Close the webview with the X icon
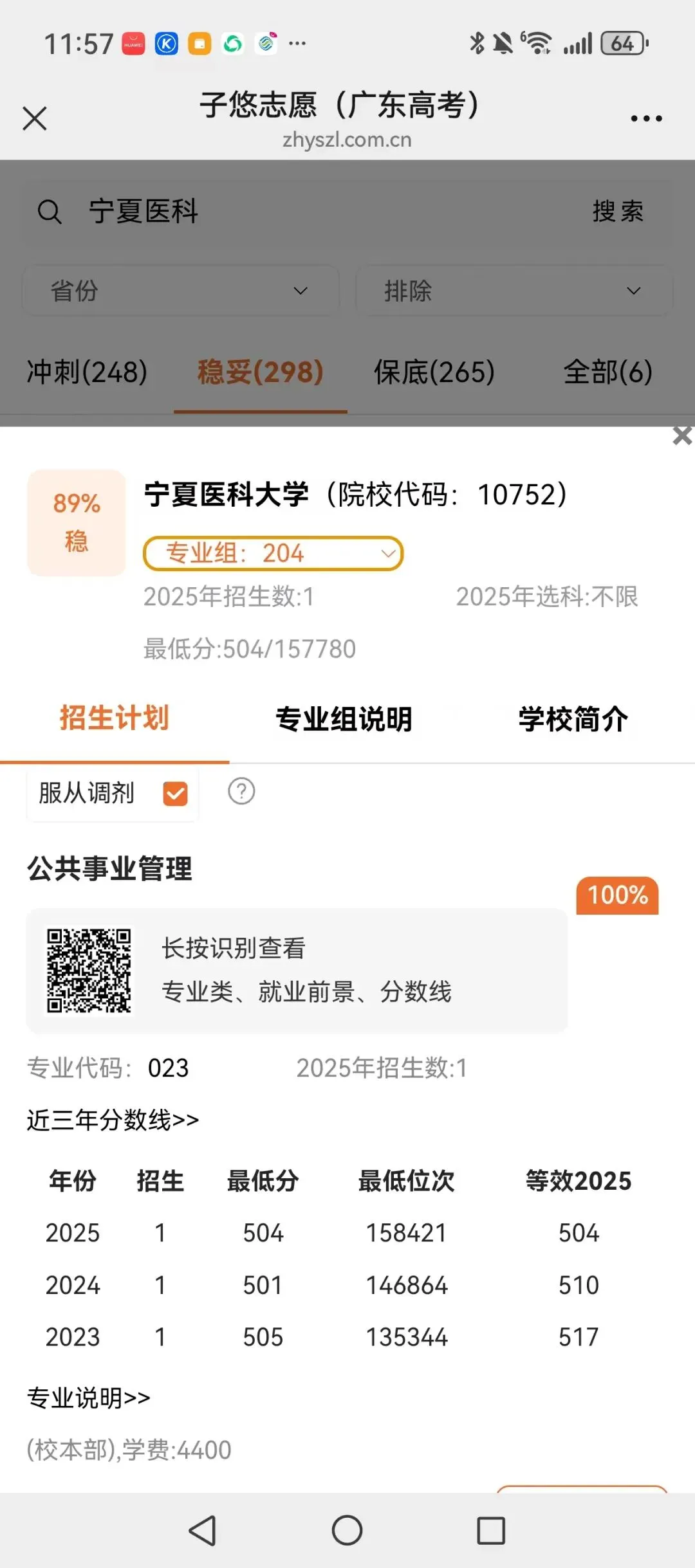 click(35, 118)
